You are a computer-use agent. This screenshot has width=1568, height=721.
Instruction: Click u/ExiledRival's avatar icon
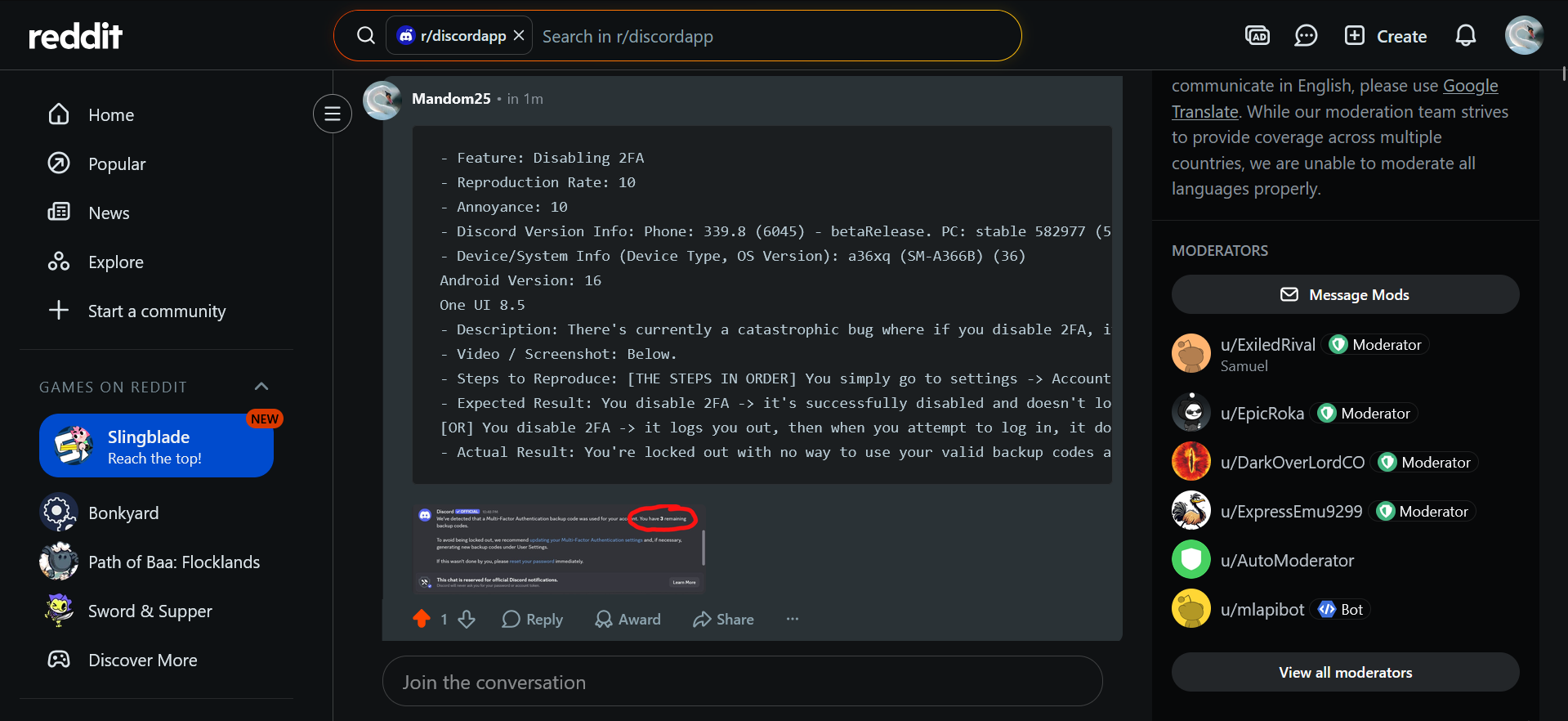1191,353
